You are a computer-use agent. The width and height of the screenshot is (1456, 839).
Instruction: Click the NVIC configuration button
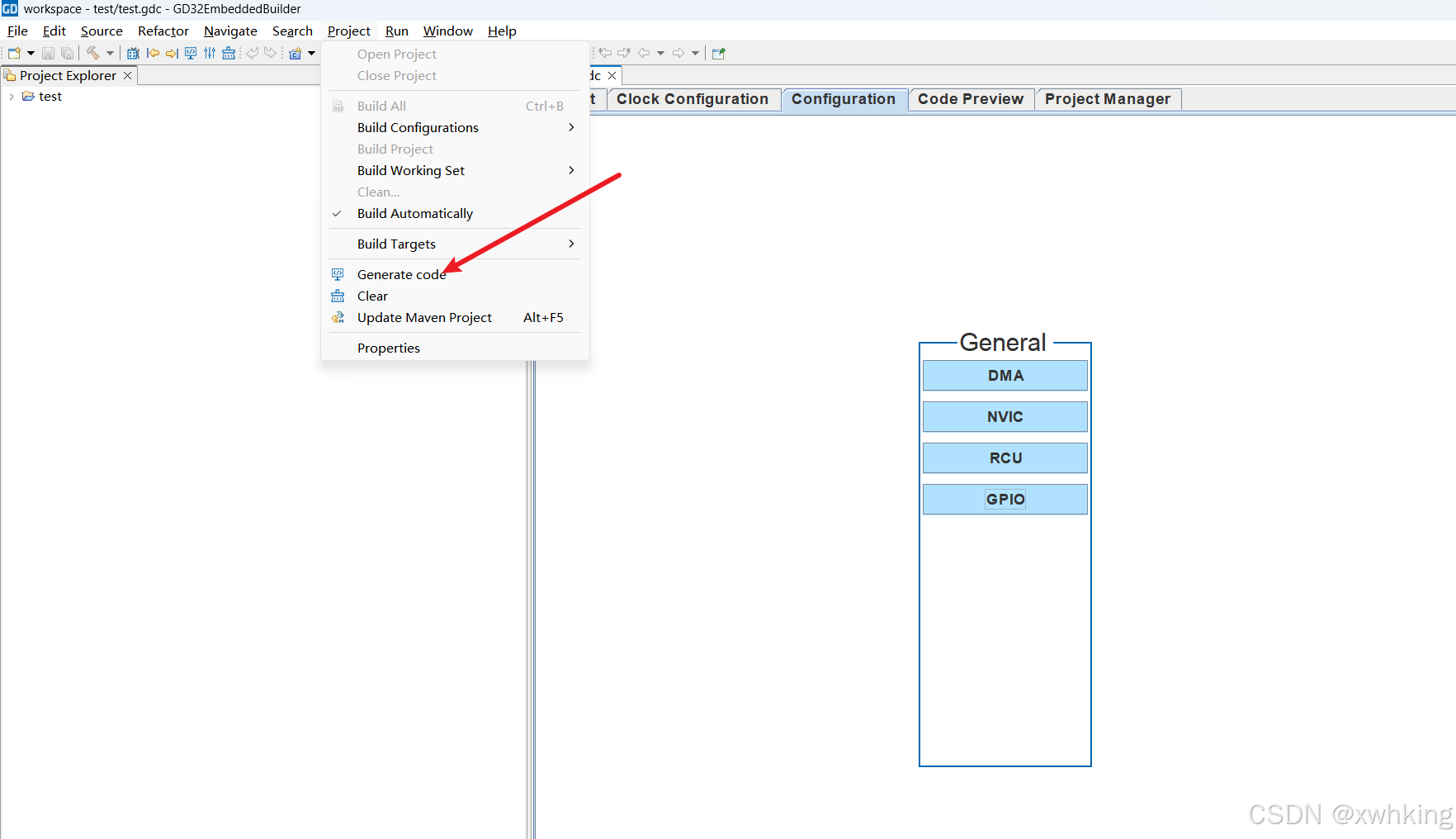pyautogui.click(x=1005, y=417)
